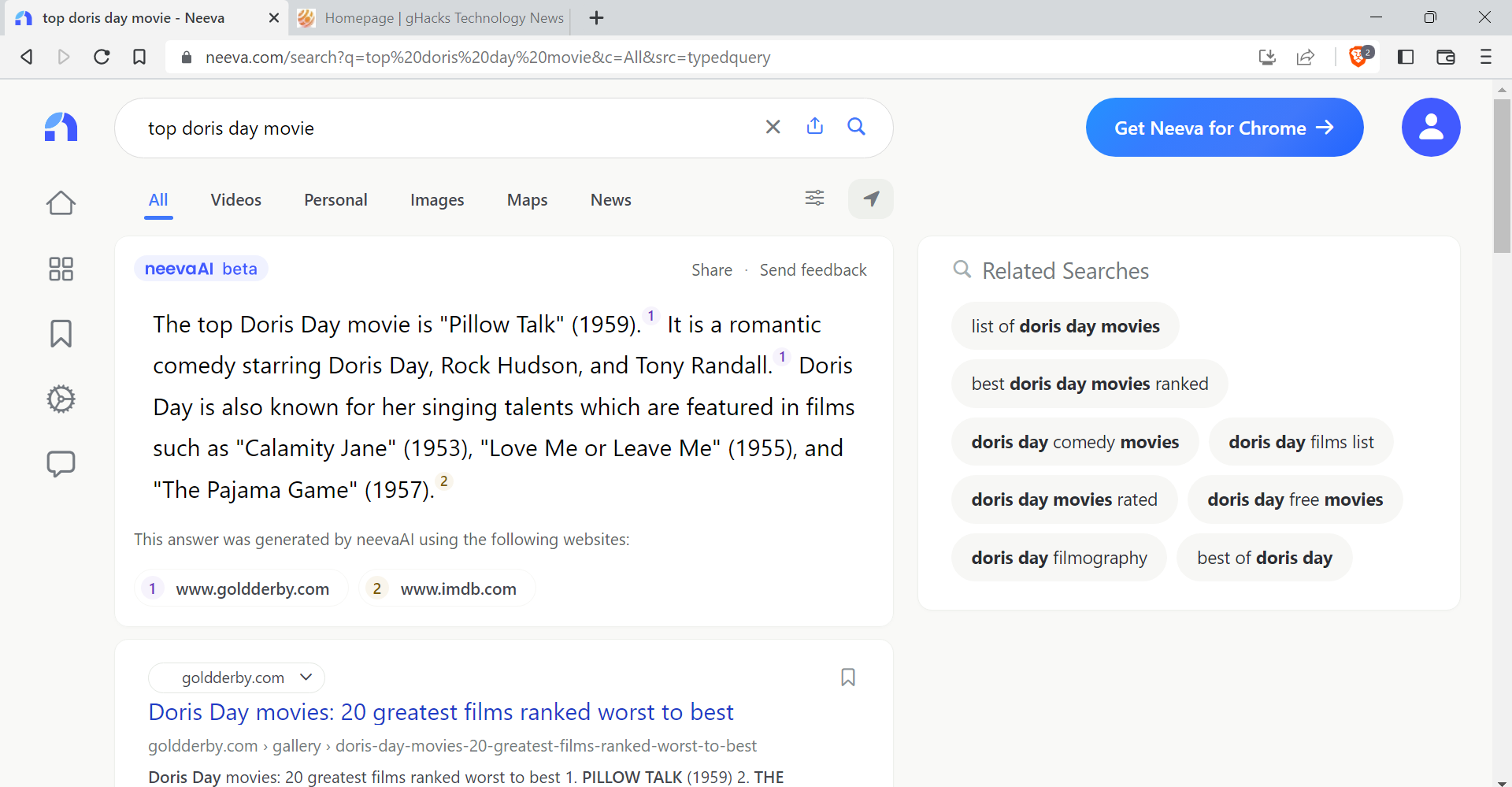The height and width of the screenshot is (787, 1512).
Task: Click the browser back arrow
Action: coord(27,57)
